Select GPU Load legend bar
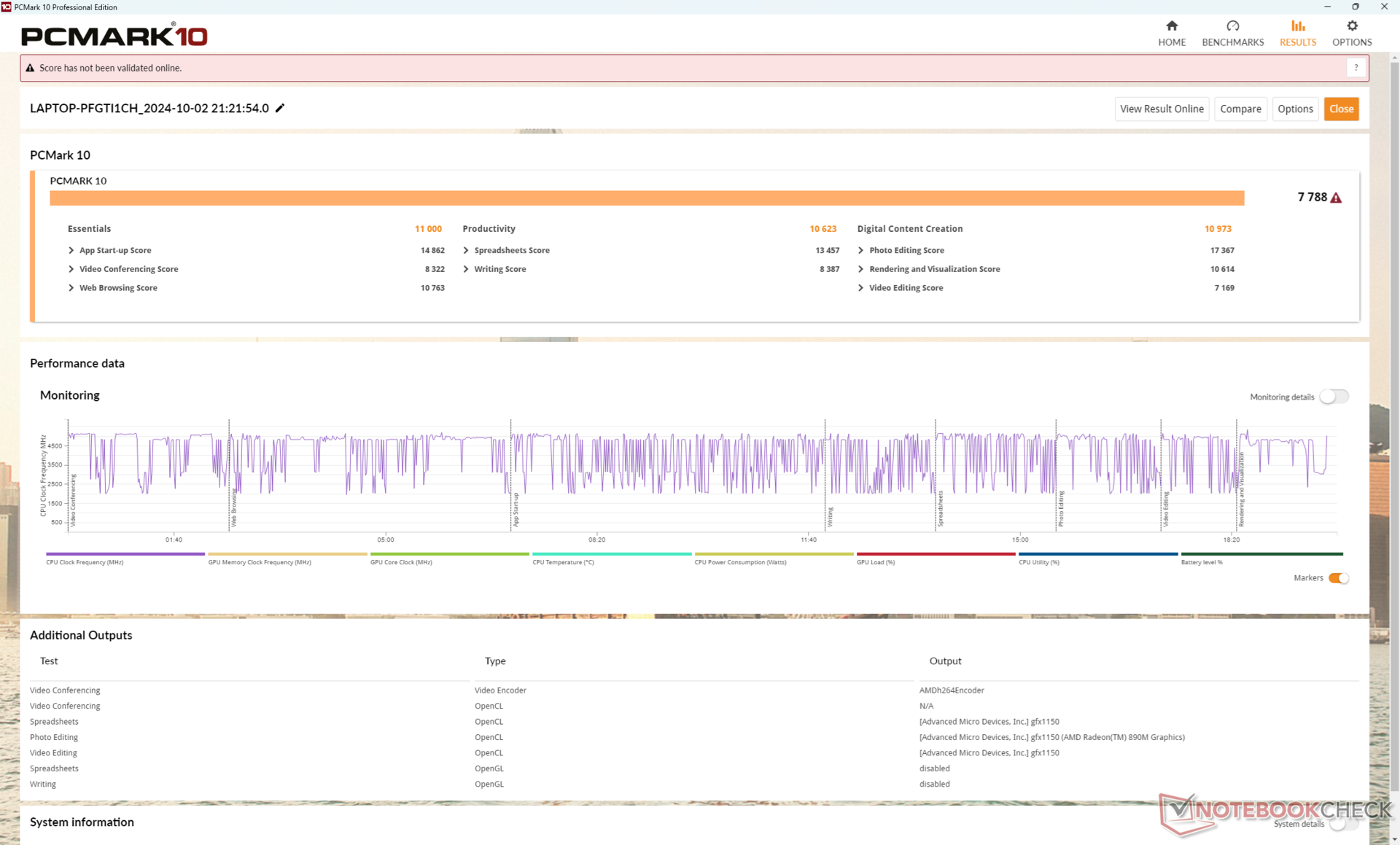1400x845 pixels. click(936, 554)
